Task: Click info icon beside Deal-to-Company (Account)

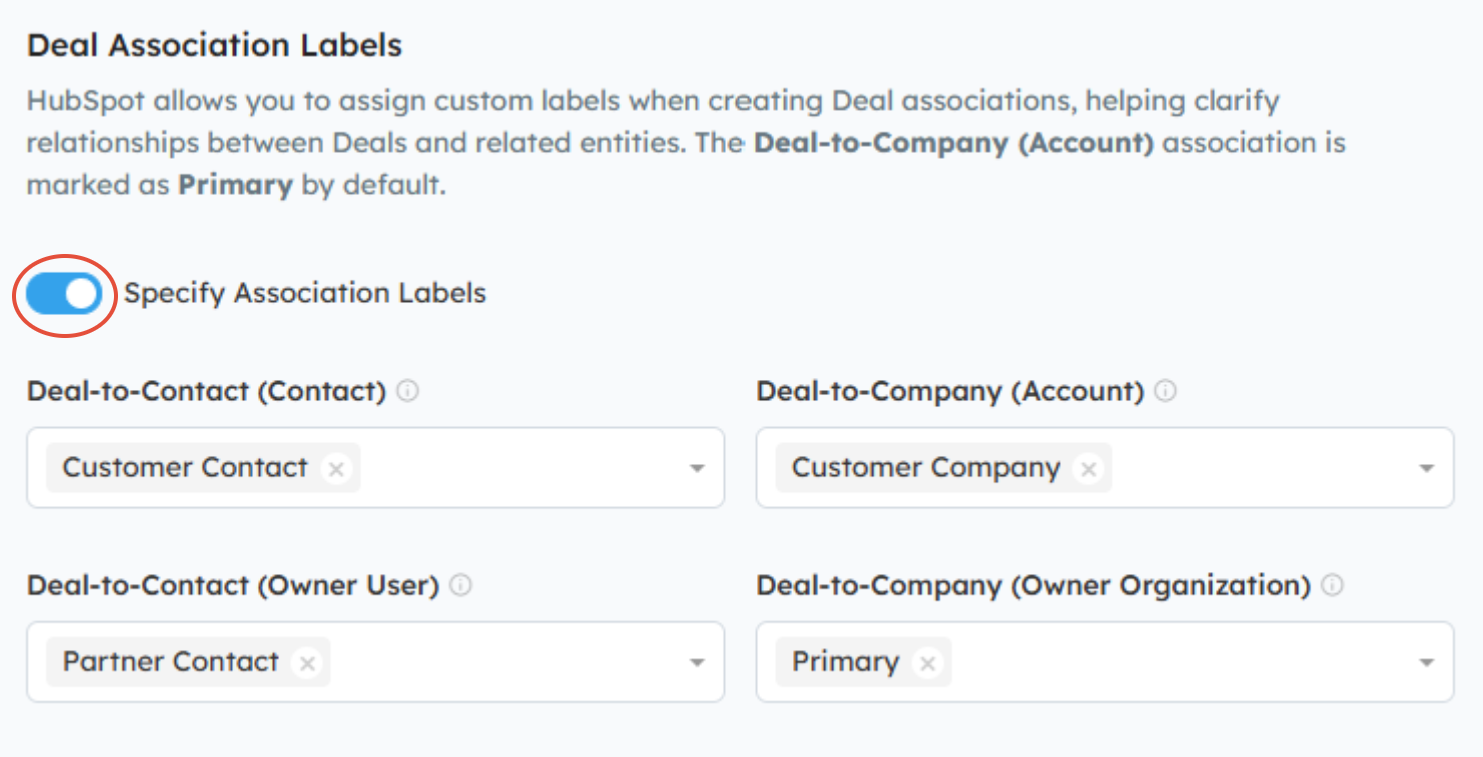Action: 1165,391
